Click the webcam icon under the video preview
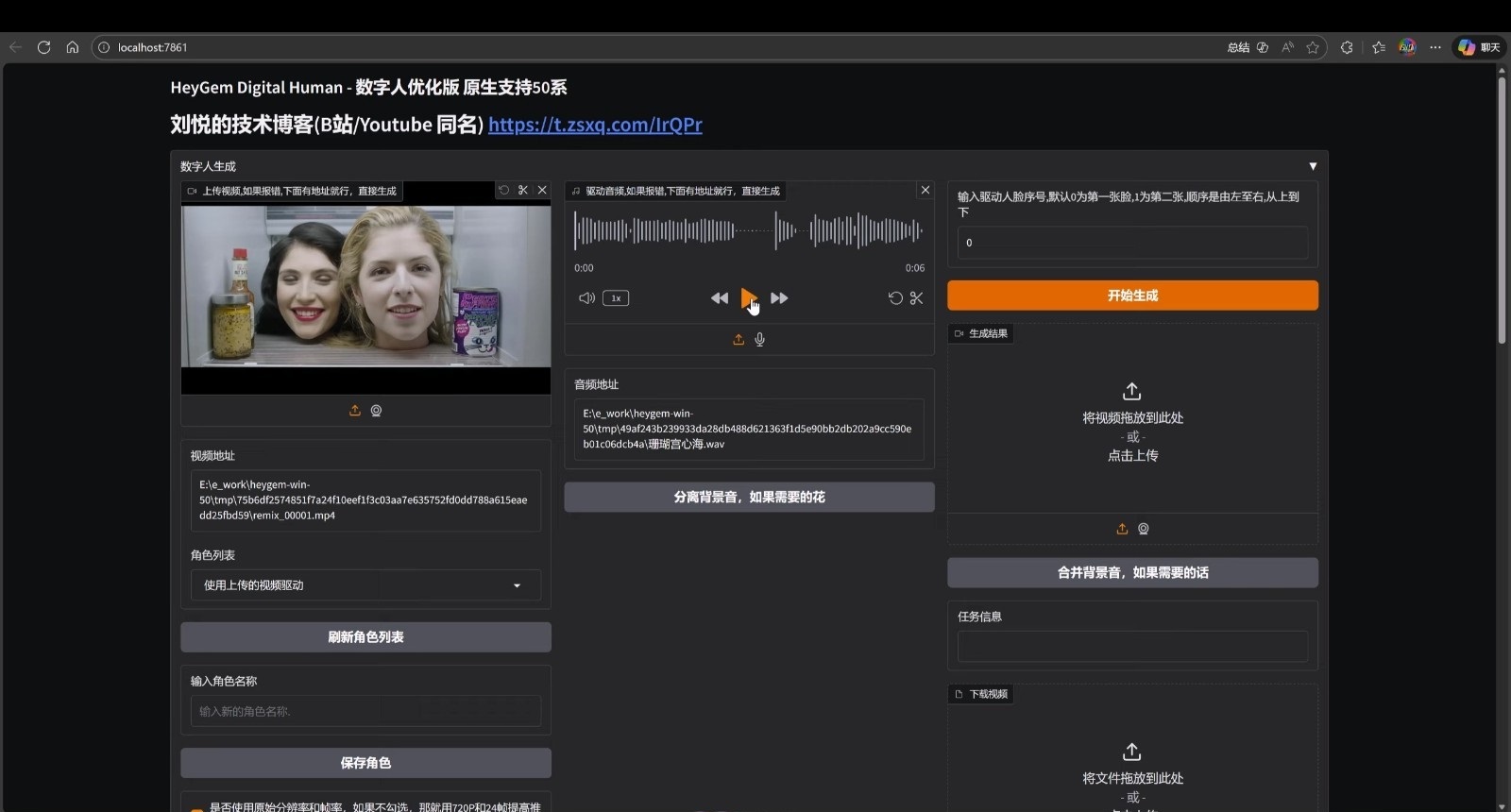 coord(376,411)
